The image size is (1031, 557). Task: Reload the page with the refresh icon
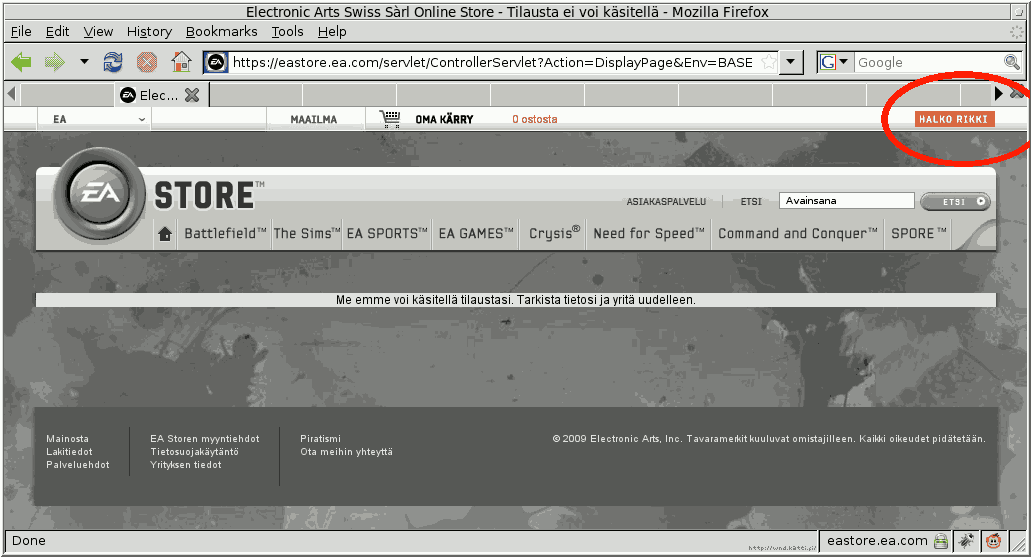[113, 62]
